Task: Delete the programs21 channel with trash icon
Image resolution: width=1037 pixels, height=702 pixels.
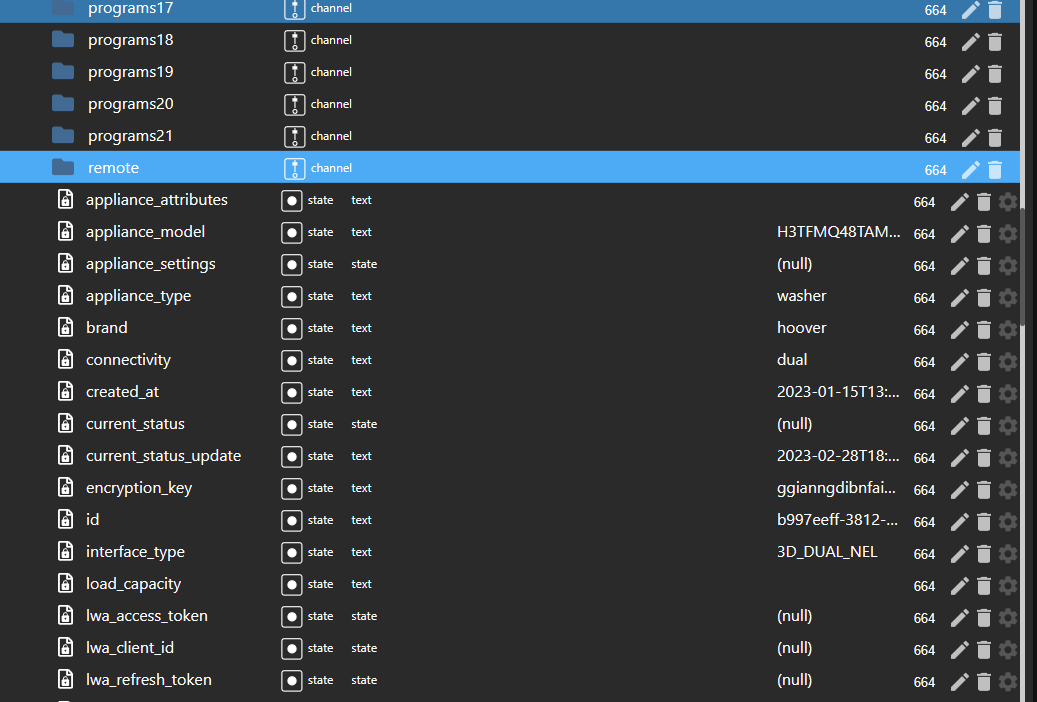Action: (994, 137)
